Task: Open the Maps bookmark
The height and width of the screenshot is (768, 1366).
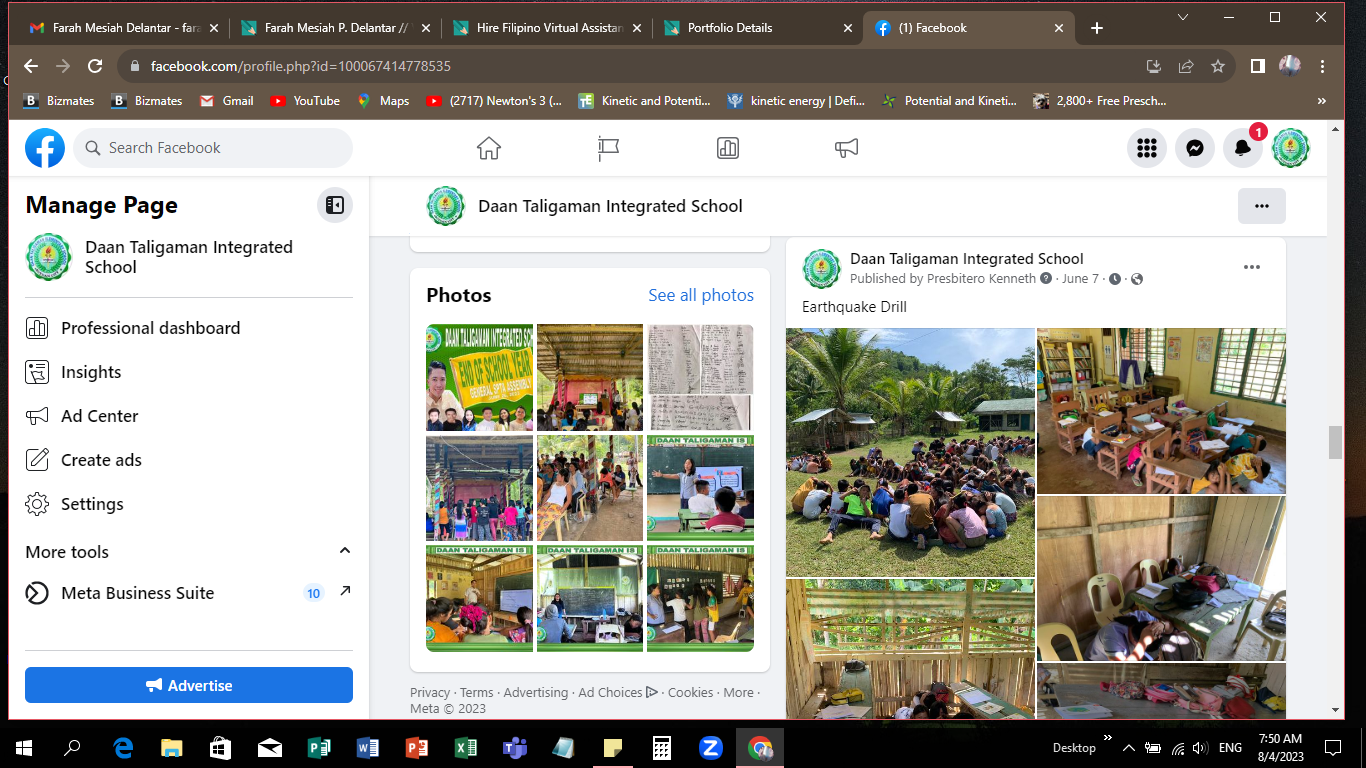Action: point(383,101)
